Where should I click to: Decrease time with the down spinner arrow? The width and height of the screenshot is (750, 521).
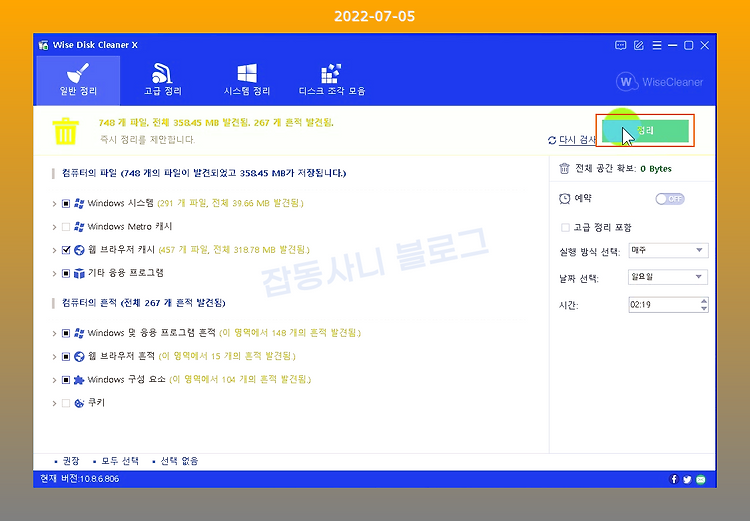coord(704,309)
